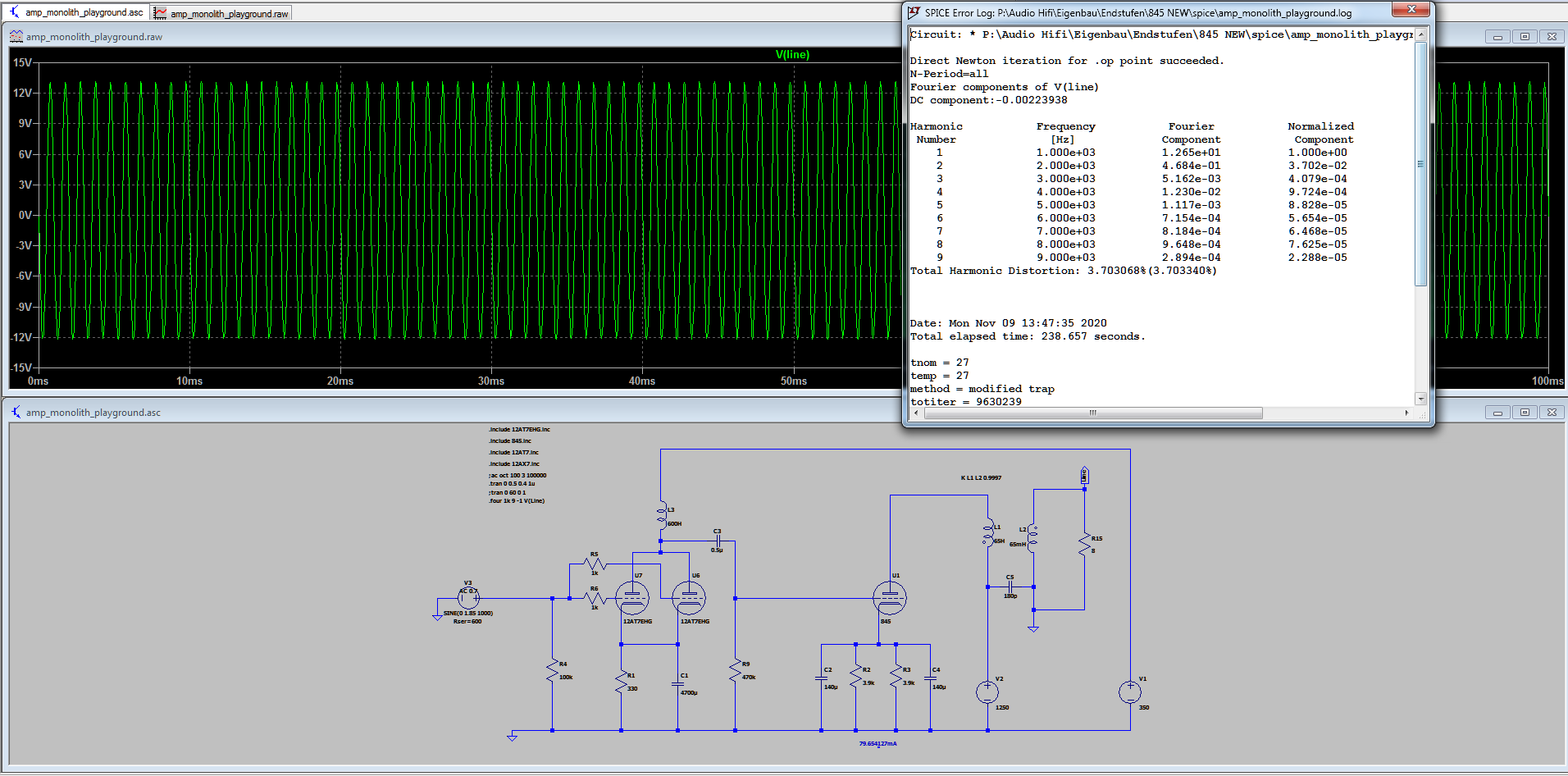
Task: Select the U6 12AT7EHG tube symbol
Action: click(689, 598)
